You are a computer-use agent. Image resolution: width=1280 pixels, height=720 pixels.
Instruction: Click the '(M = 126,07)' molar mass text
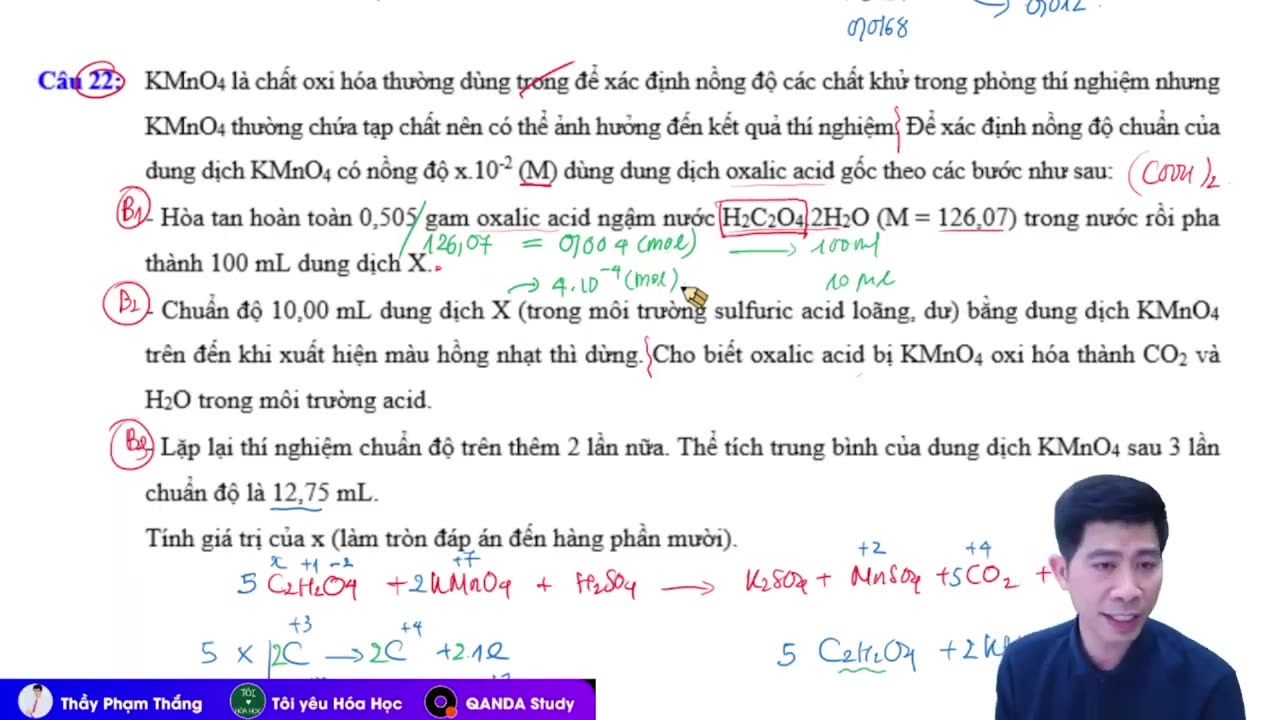(947, 217)
